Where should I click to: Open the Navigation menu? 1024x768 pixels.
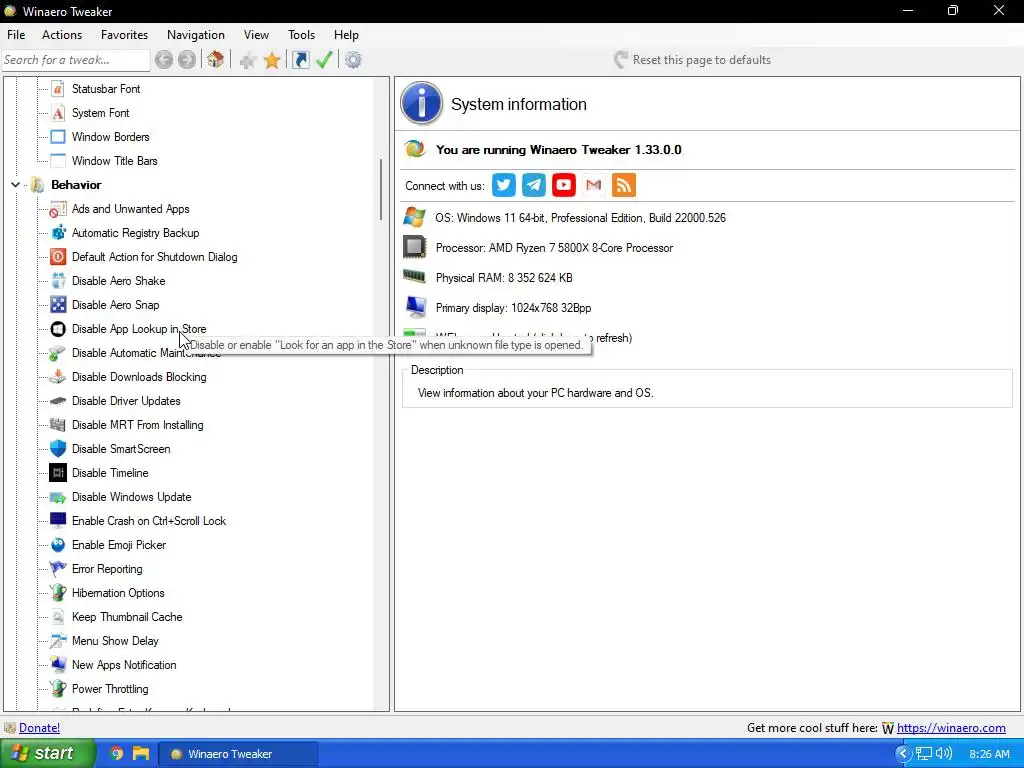(196, 35)
